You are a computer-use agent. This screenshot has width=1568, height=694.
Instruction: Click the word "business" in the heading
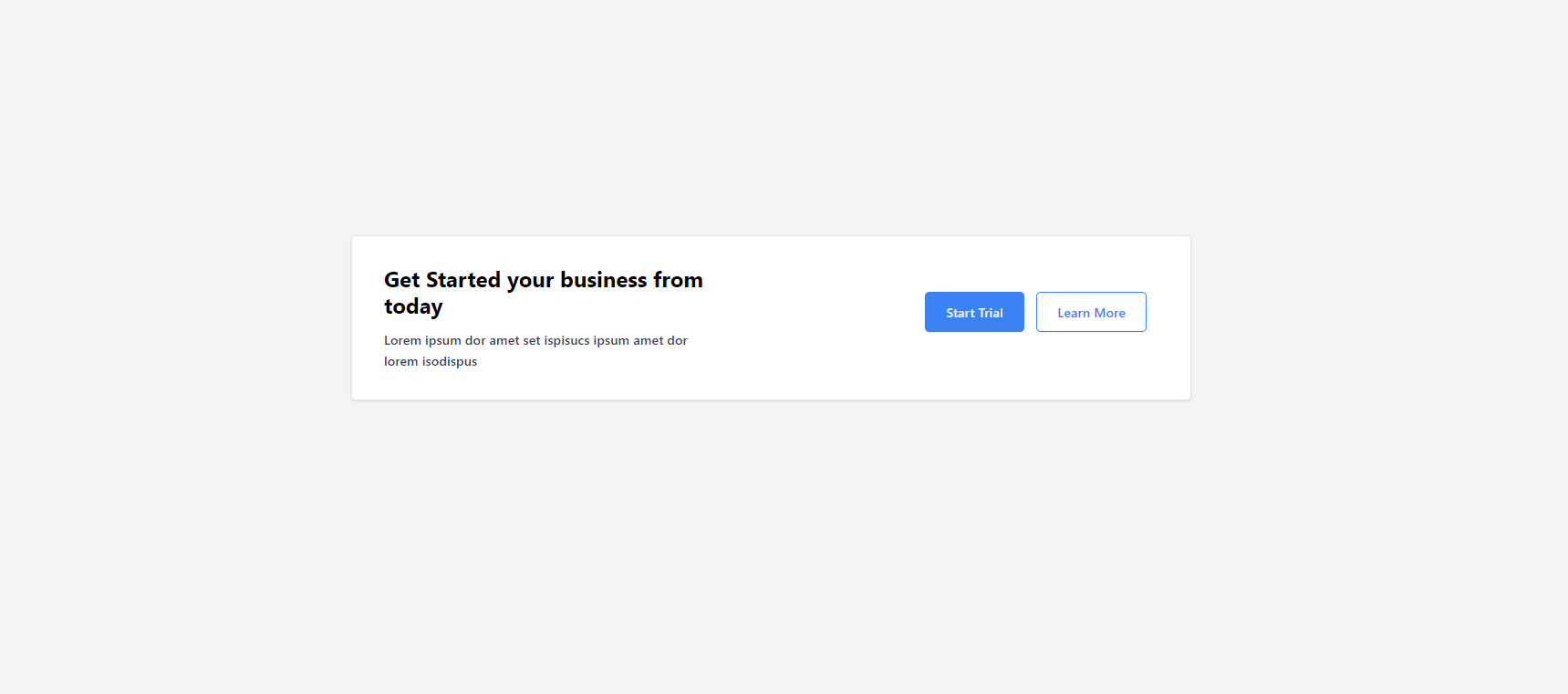pos(604,279)
